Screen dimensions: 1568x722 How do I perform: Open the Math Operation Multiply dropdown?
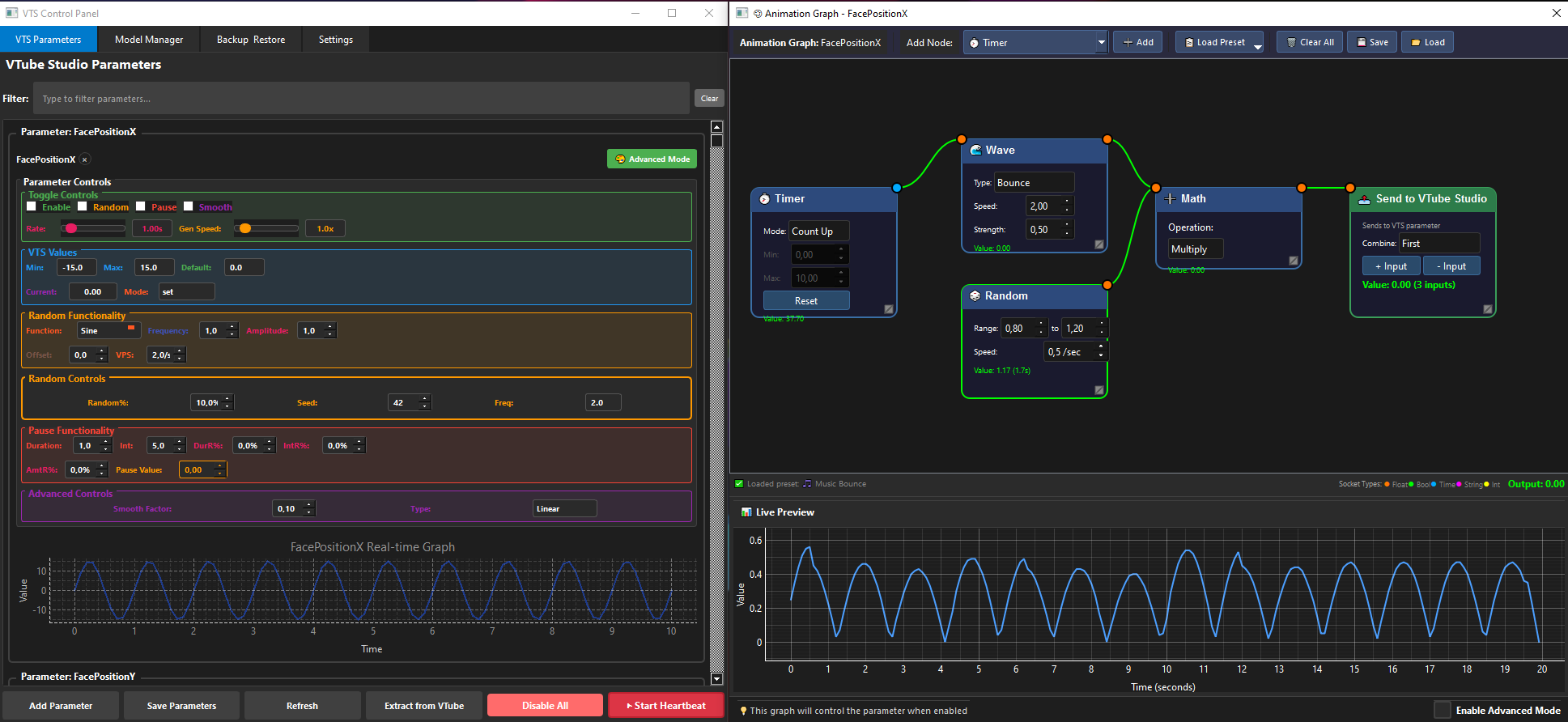pyautogui.click(x=1195, y=249)
